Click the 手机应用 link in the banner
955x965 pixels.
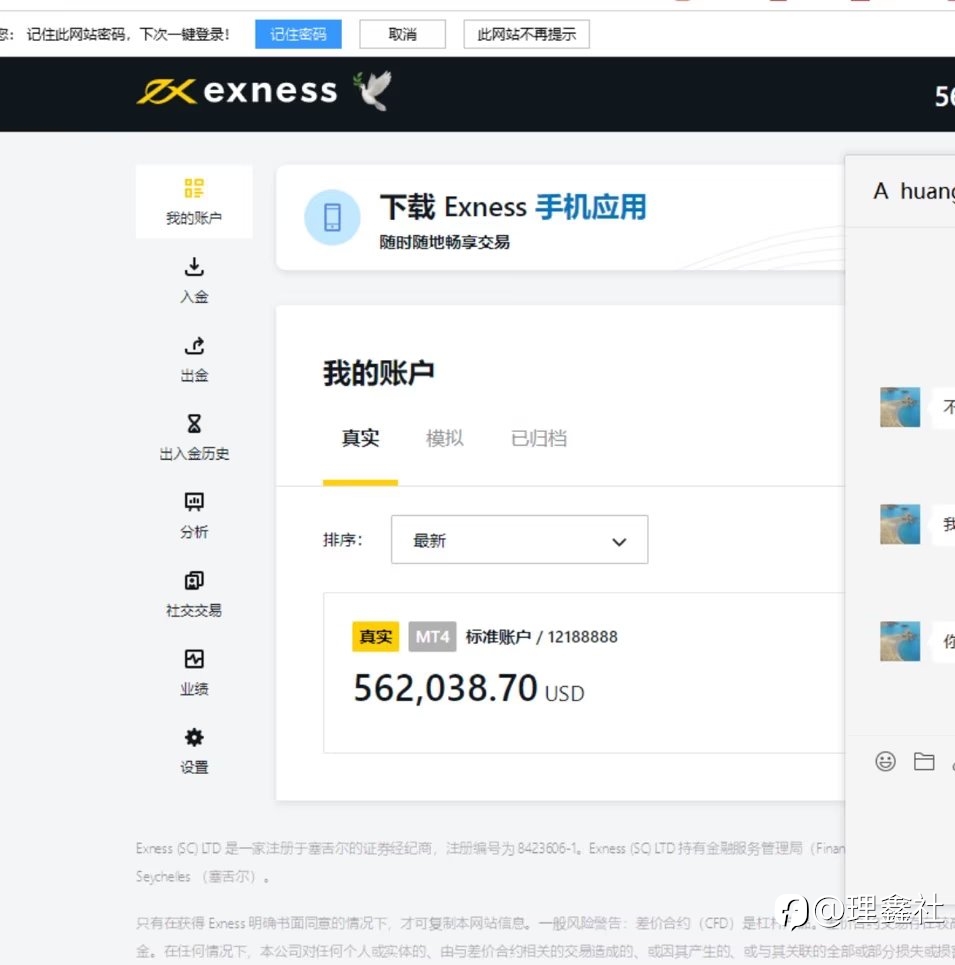[x=591, y=207]
